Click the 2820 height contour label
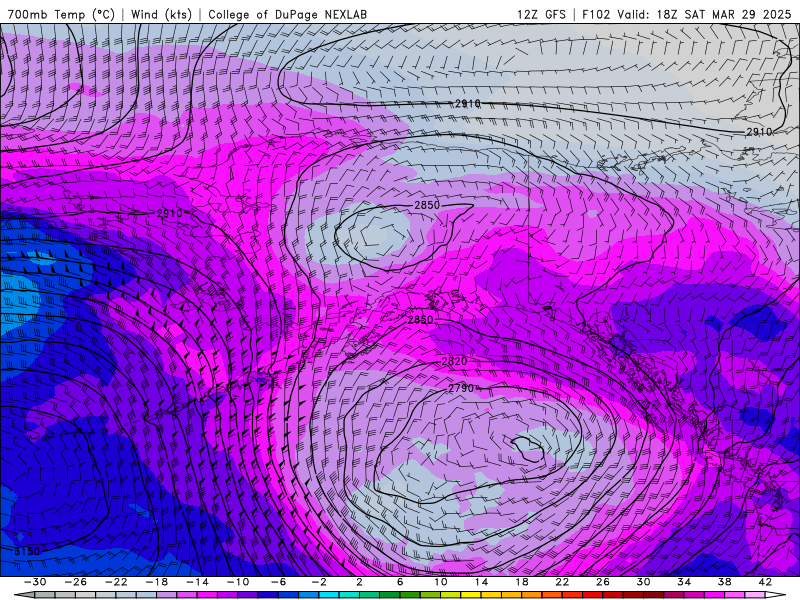Viewport: 800px width, 600px height. tap(454, 361)
